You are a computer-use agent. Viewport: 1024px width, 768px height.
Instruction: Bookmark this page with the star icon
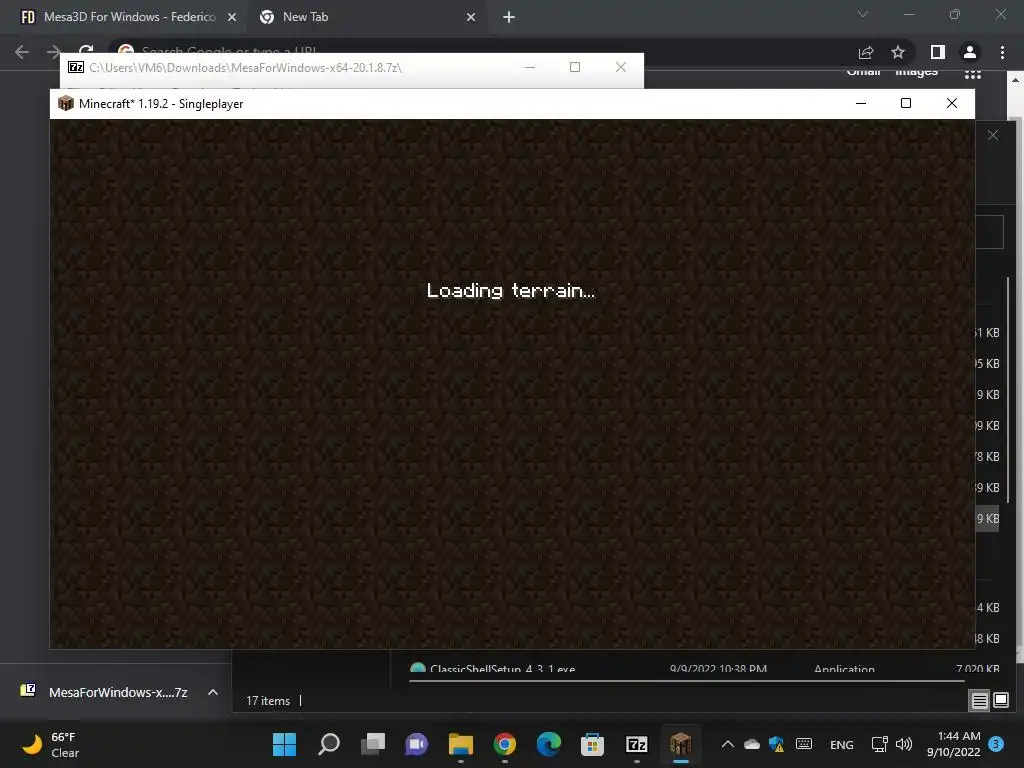coord(898,52)
